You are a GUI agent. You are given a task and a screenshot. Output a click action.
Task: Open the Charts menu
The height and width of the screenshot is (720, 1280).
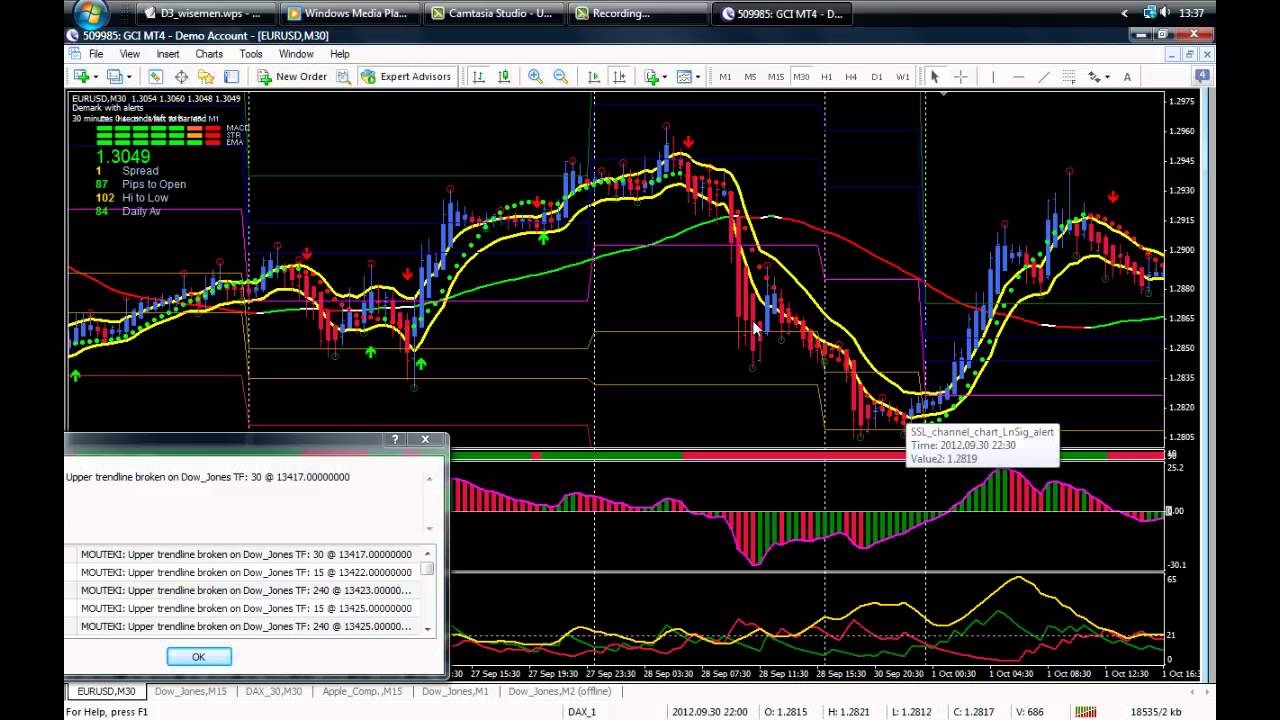click(x=209, y=54)
